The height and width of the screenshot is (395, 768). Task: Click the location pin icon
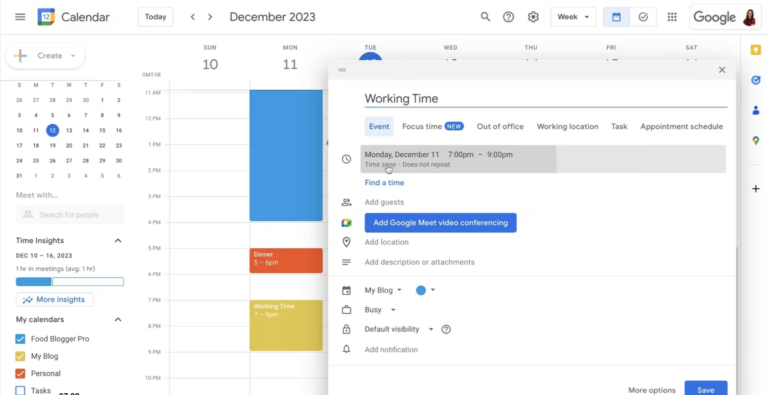tap(346, 242)
